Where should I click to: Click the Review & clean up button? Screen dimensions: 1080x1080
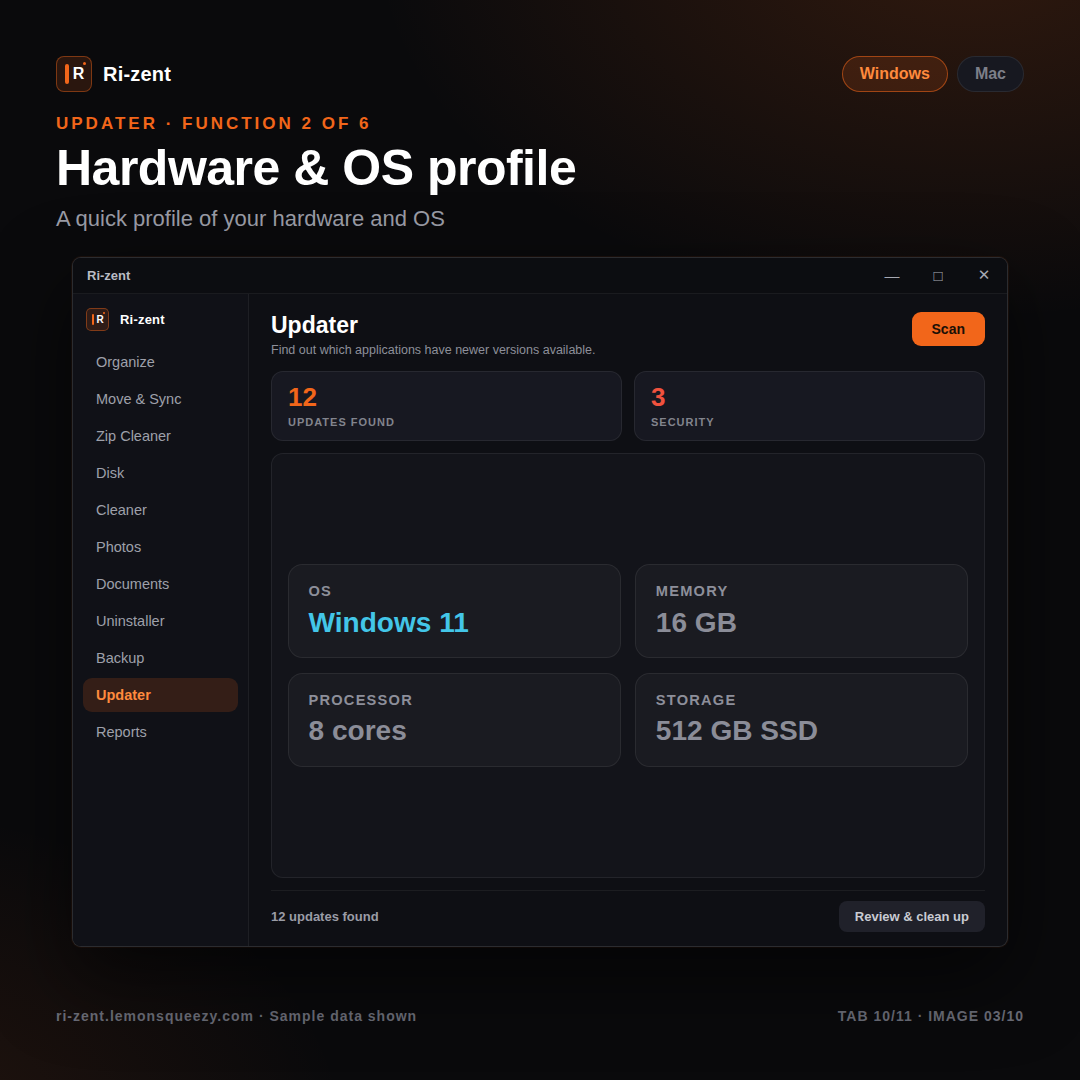[911, 917]
